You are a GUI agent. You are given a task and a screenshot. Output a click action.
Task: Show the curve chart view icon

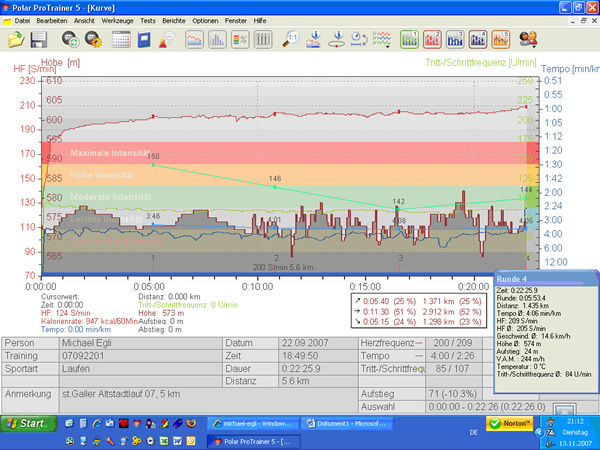(x=194, y=39)
